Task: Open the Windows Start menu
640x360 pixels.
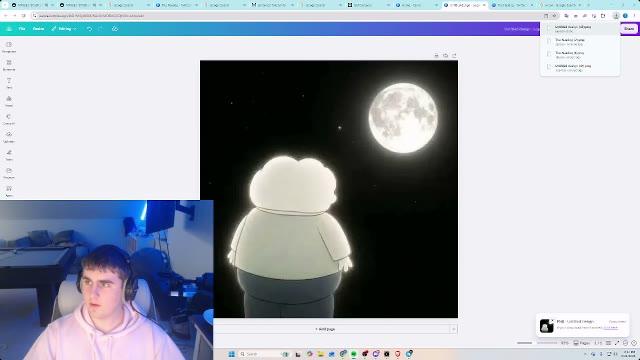Action: pyautogui.click(x=232, y=354)
